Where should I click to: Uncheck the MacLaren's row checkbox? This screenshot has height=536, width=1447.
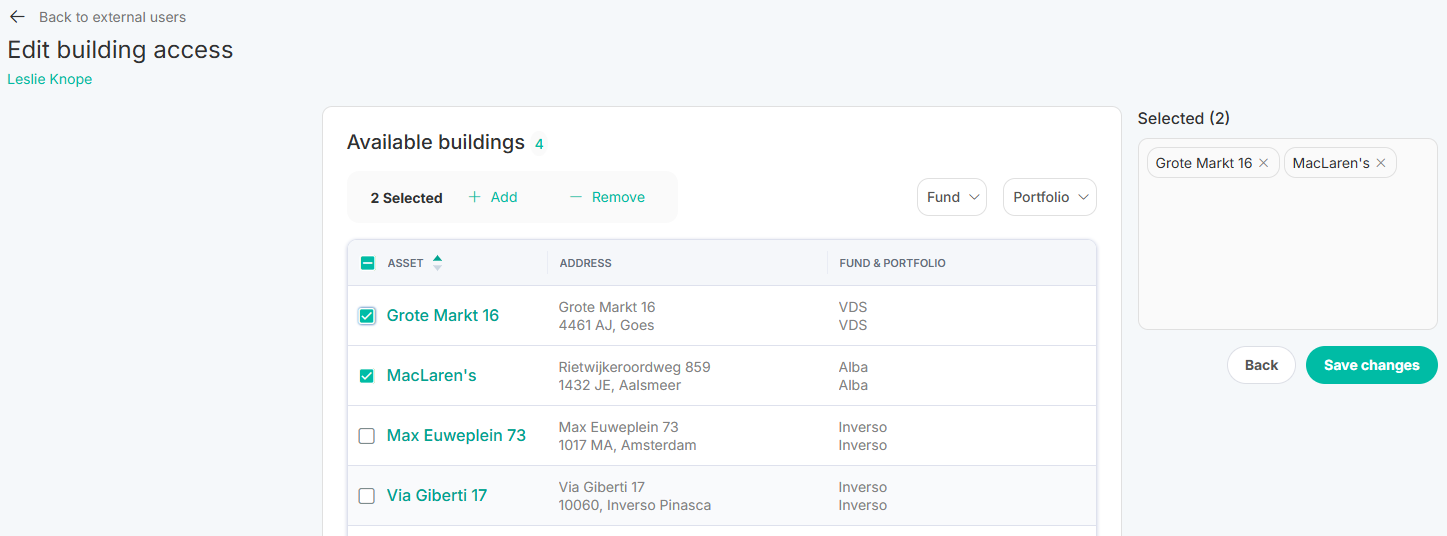tap(367, 376)
